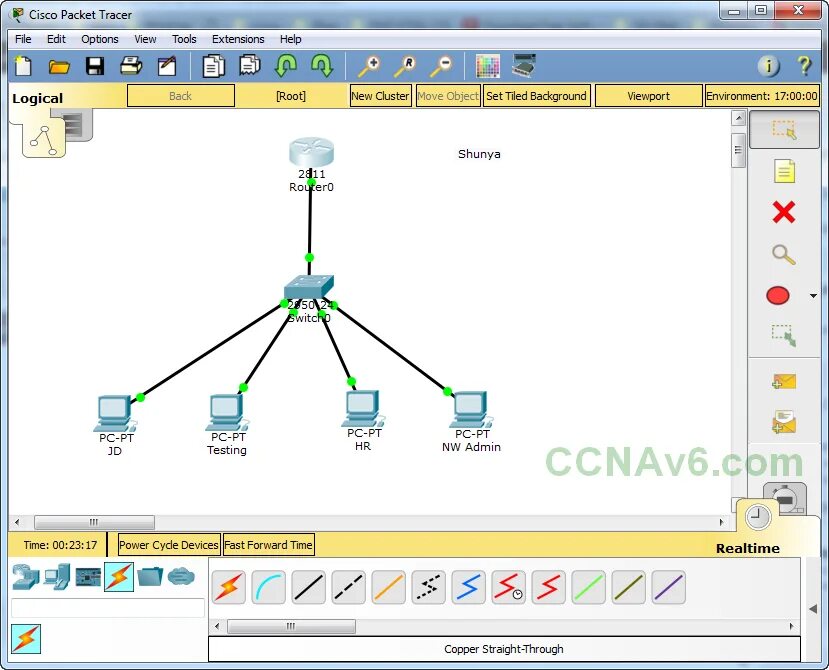
Task: Print the workspace with printer icon
Action: (x=131, y=66)
